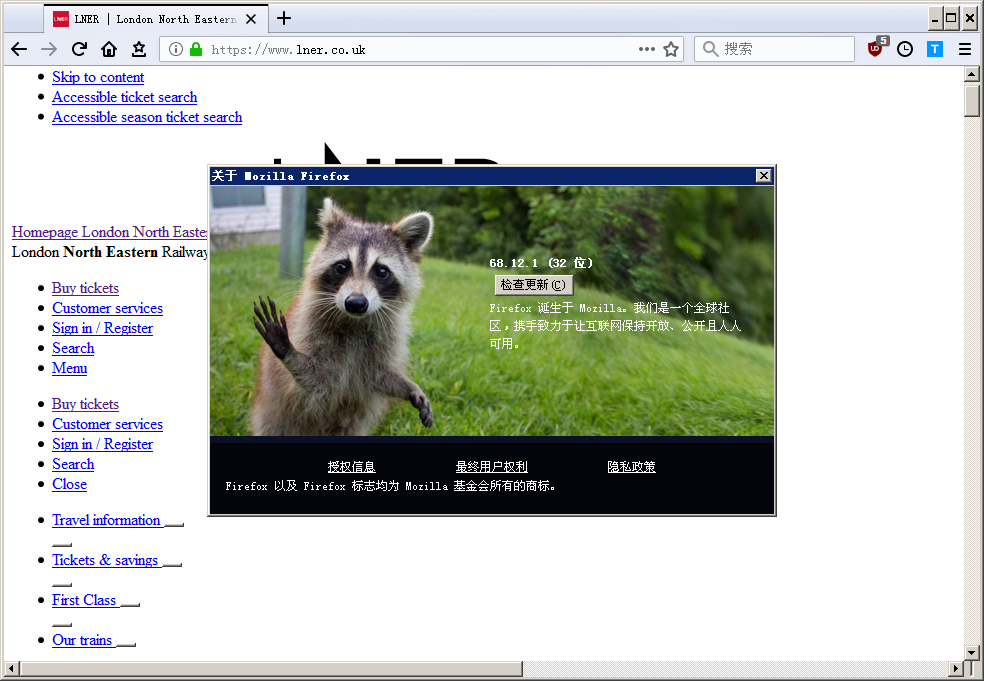Click the Firefox trademark notice text
Image resolution: width=984 pixels, height=681 pixels.
390,486
